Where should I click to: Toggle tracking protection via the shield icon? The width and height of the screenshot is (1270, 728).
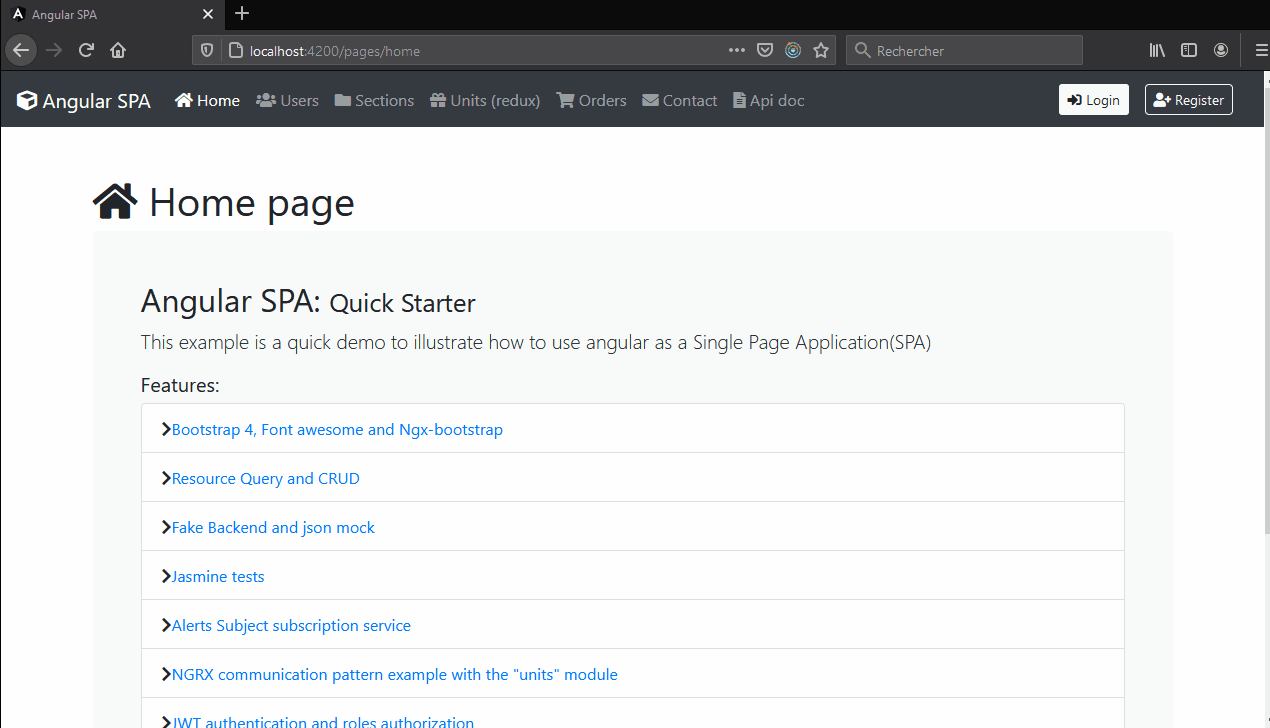(206, 50)
